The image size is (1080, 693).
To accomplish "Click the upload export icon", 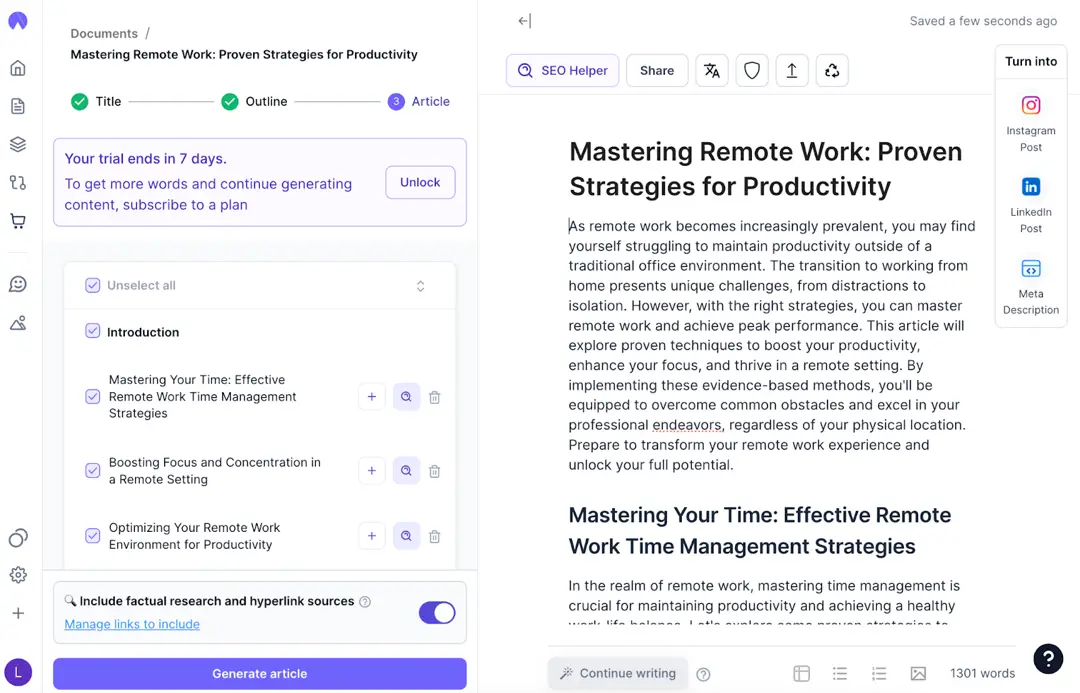I will point(792,70).
